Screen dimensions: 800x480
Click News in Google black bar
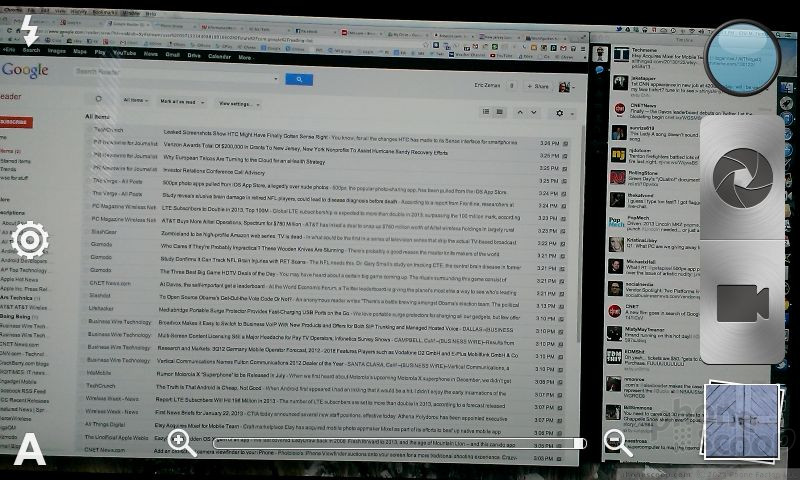point(151,54)
